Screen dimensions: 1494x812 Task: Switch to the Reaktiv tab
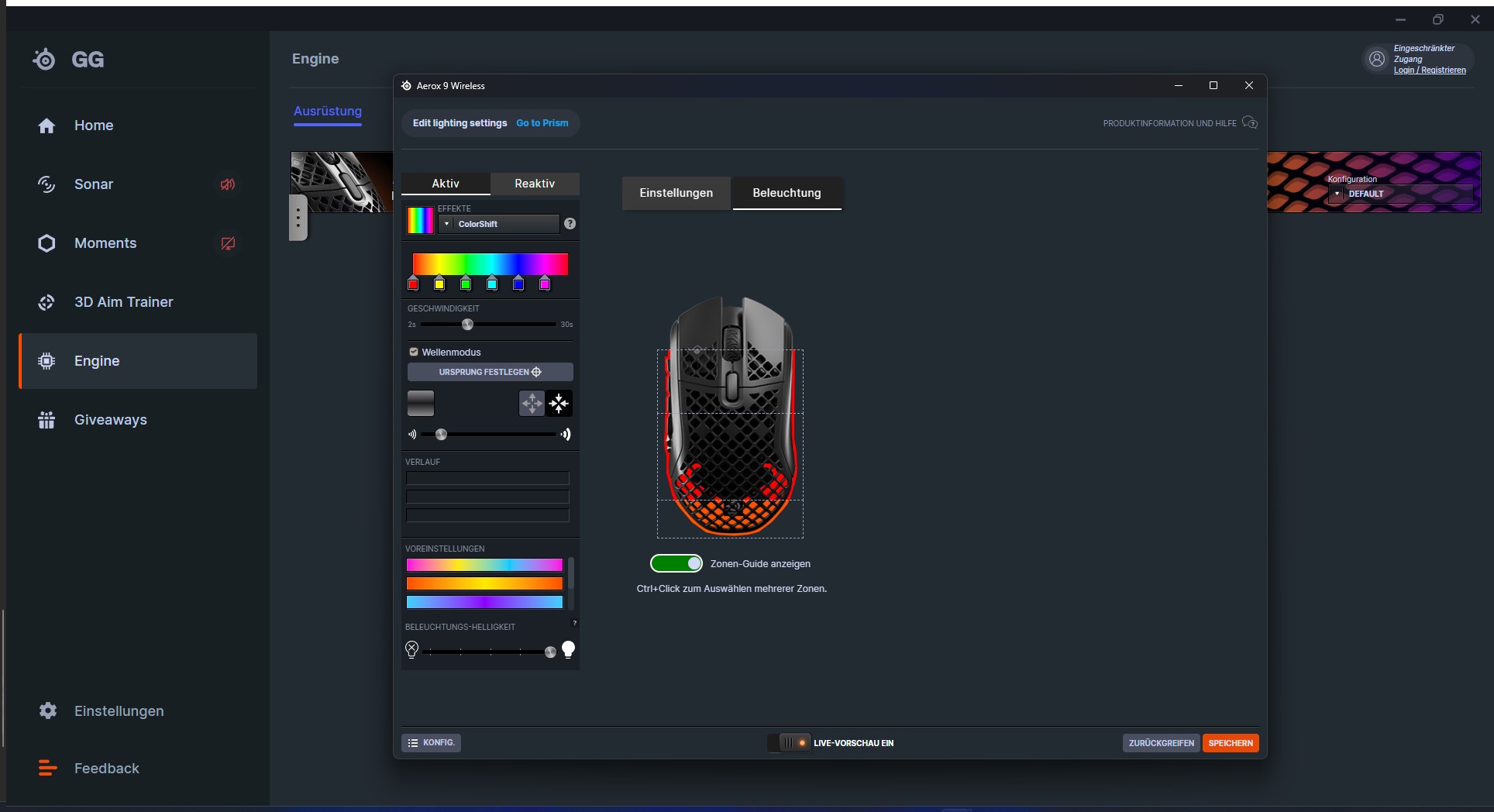pyautogui.click(x=535, y=184)
